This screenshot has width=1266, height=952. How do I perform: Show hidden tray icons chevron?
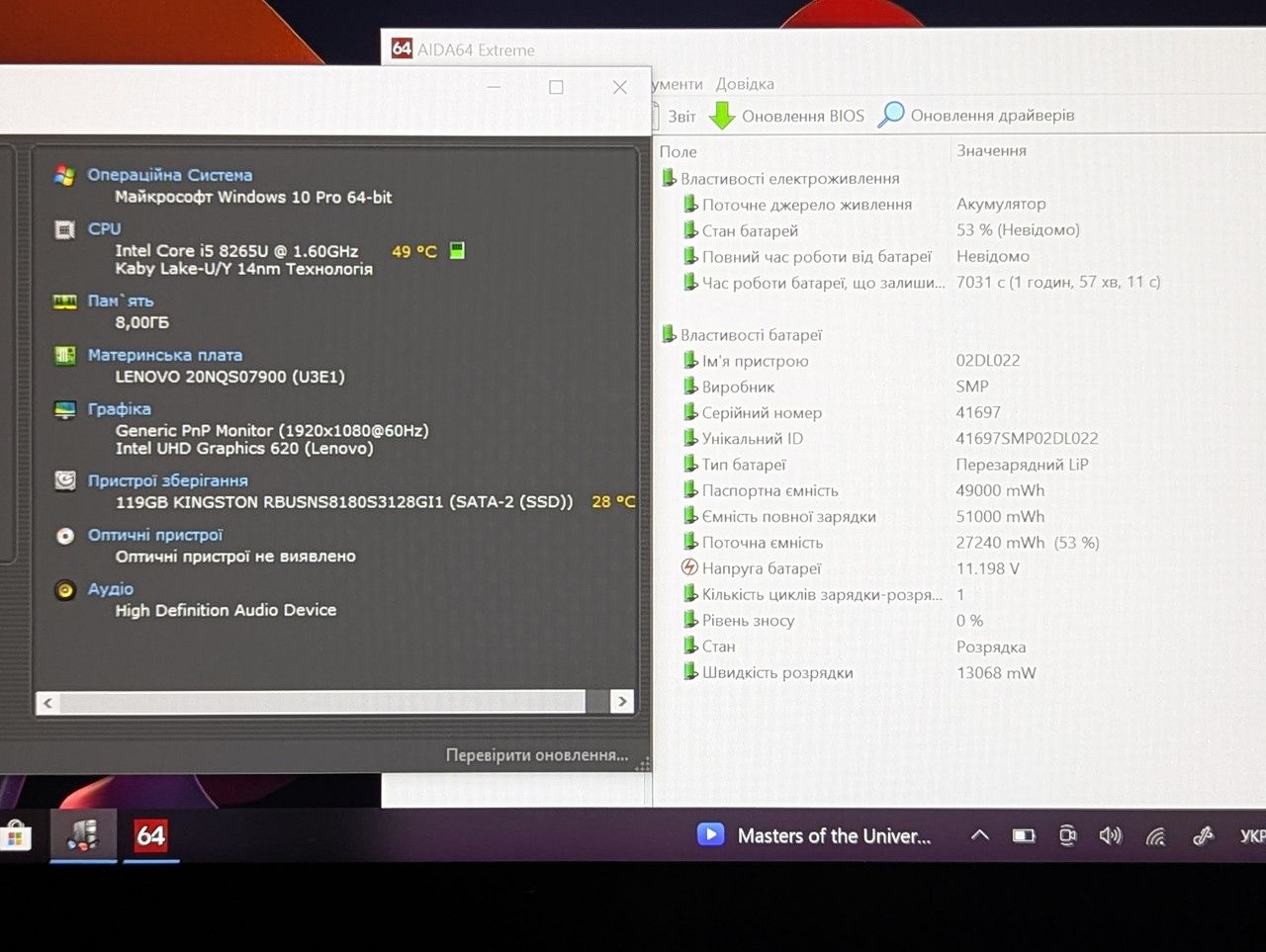[979, 835]
